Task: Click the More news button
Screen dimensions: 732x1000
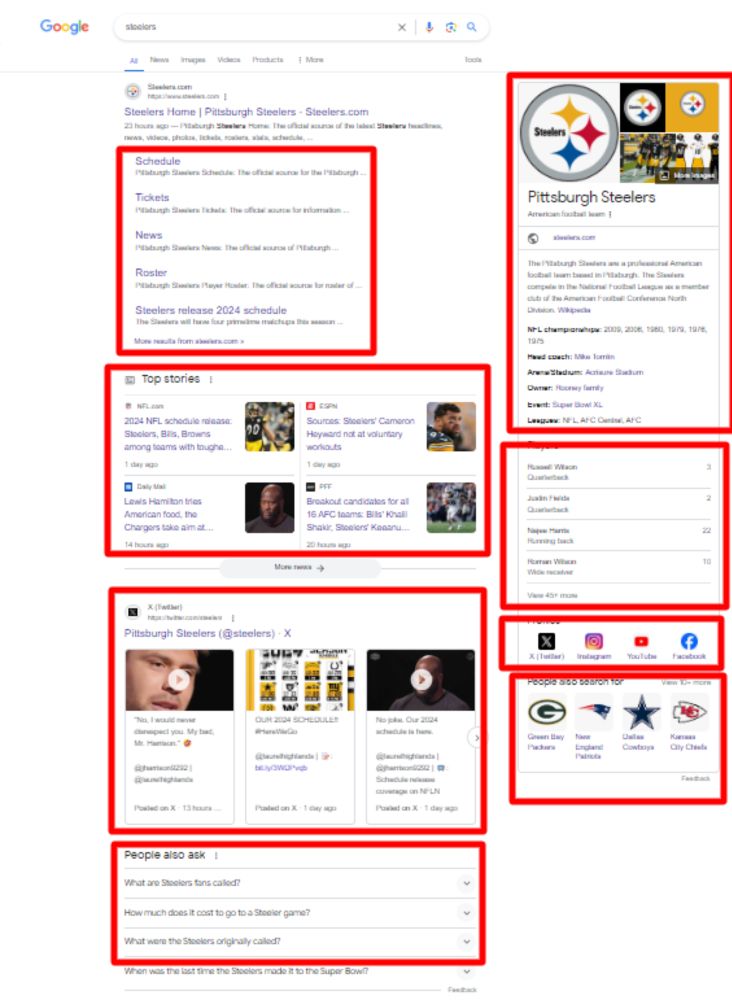Action: tap(300, 567)
